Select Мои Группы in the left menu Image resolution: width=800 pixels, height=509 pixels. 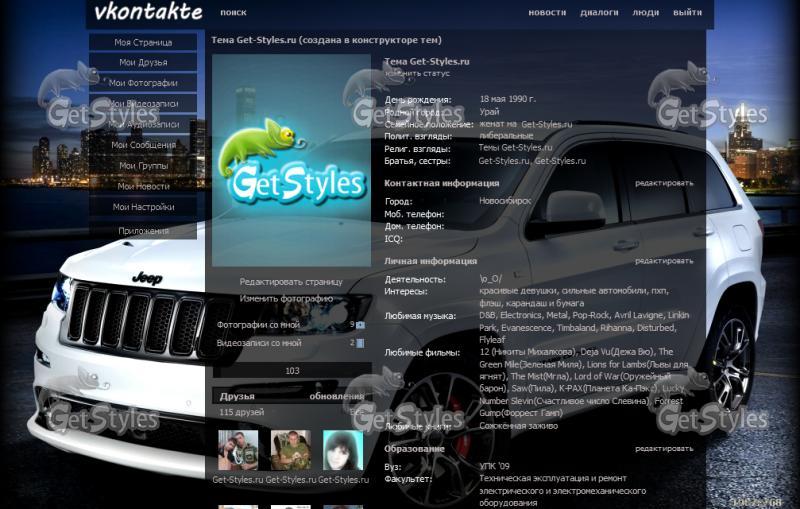[143, 166]
